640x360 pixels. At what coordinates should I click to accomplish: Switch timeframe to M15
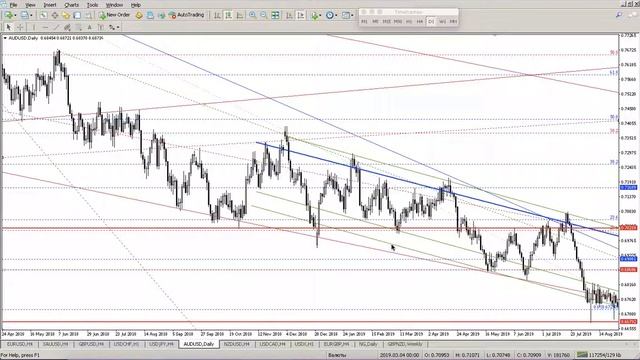coord(387,22)
